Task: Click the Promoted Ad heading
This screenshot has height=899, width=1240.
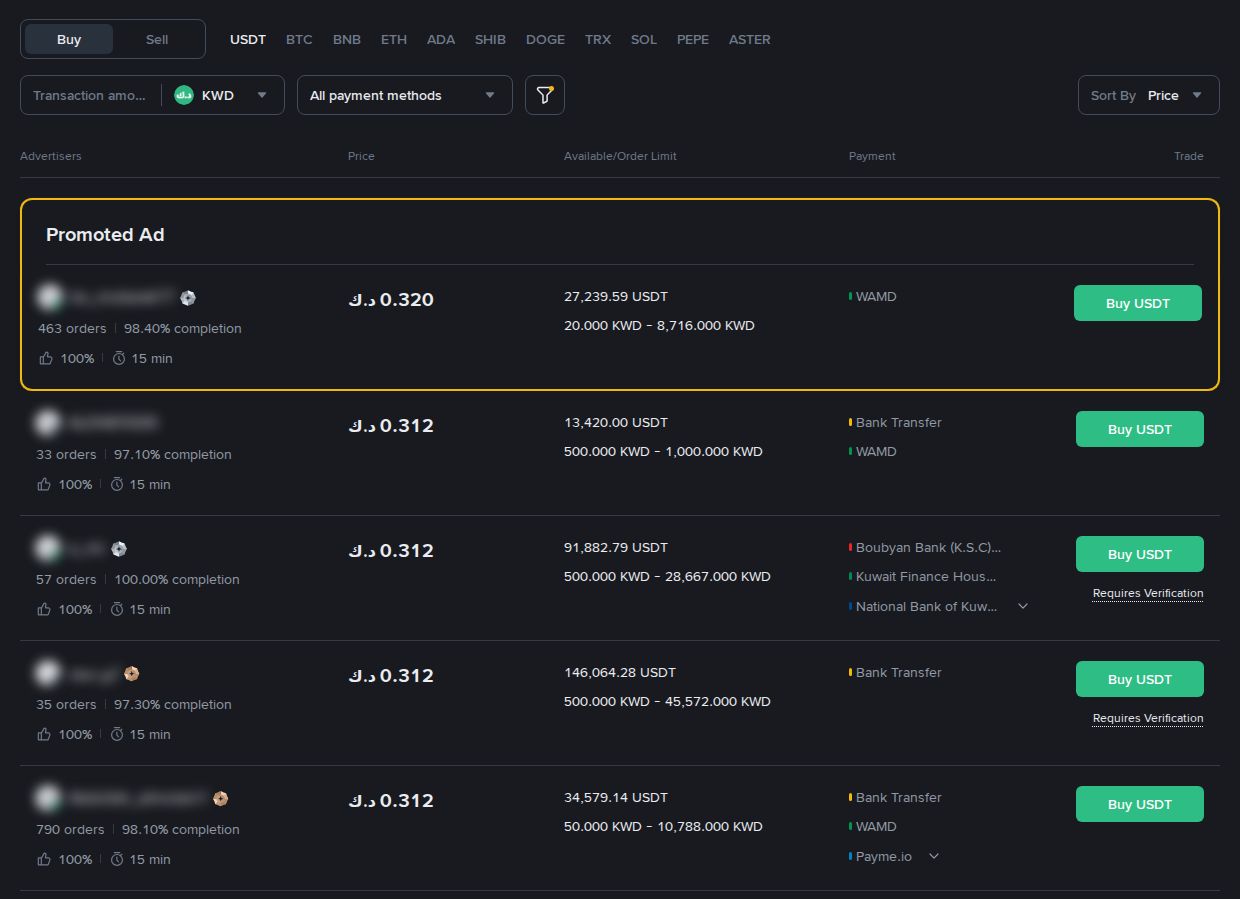Action: 105,234
